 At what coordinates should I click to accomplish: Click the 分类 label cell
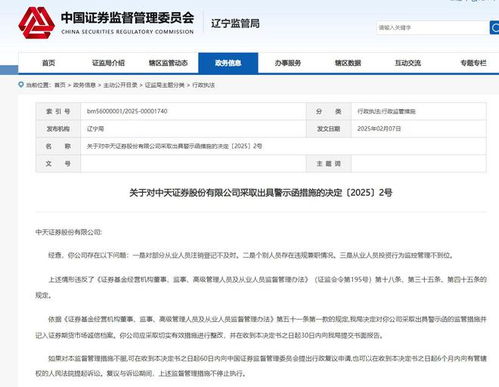pos(329,111)
